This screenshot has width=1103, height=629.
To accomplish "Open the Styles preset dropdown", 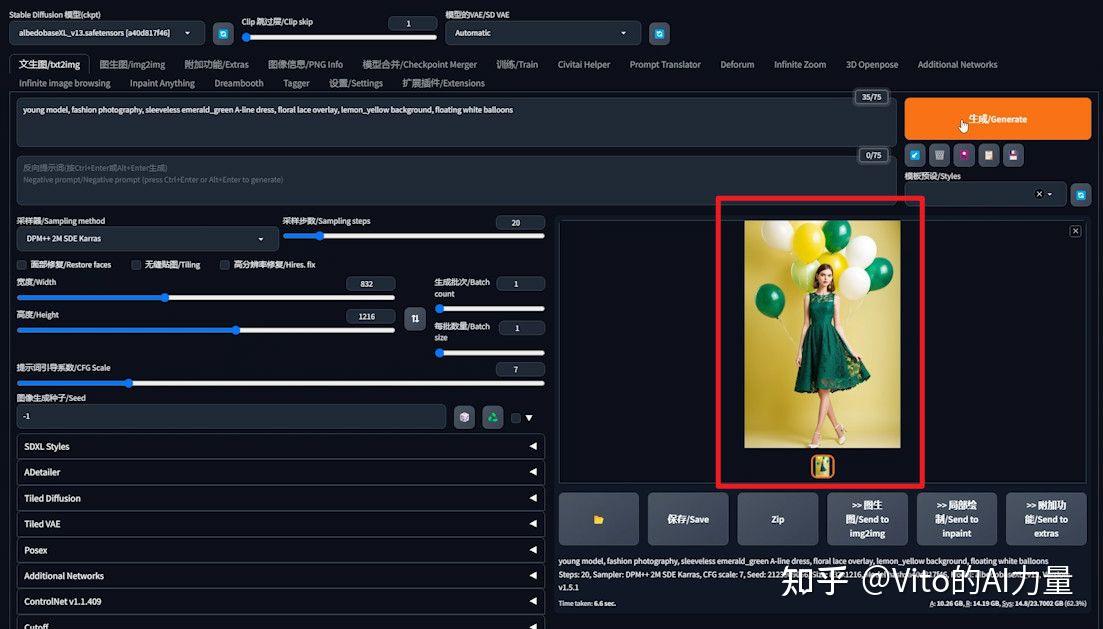I will [985, 194].
